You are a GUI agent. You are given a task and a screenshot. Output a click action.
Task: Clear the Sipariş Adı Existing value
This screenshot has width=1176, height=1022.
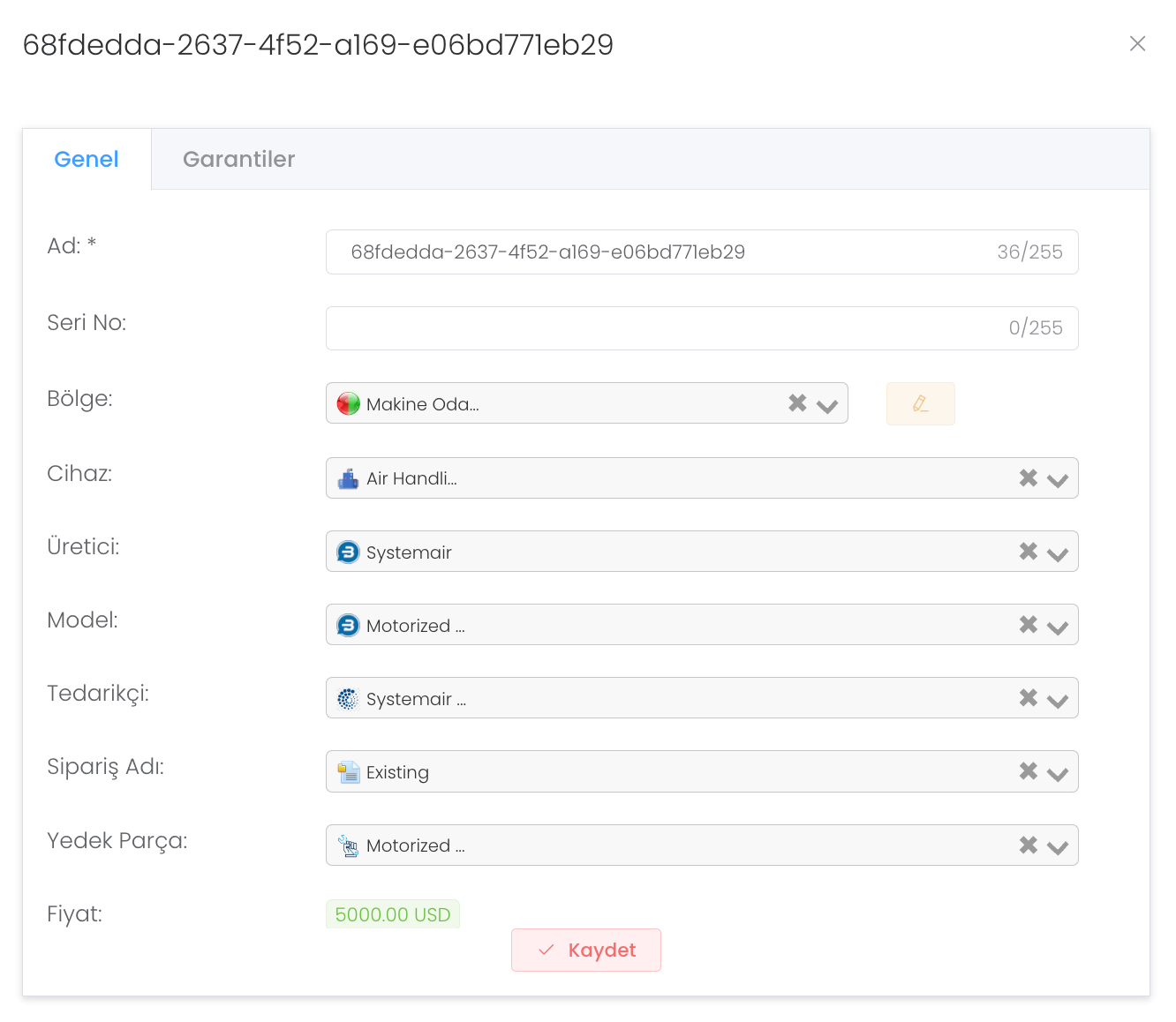(1028, 771)
